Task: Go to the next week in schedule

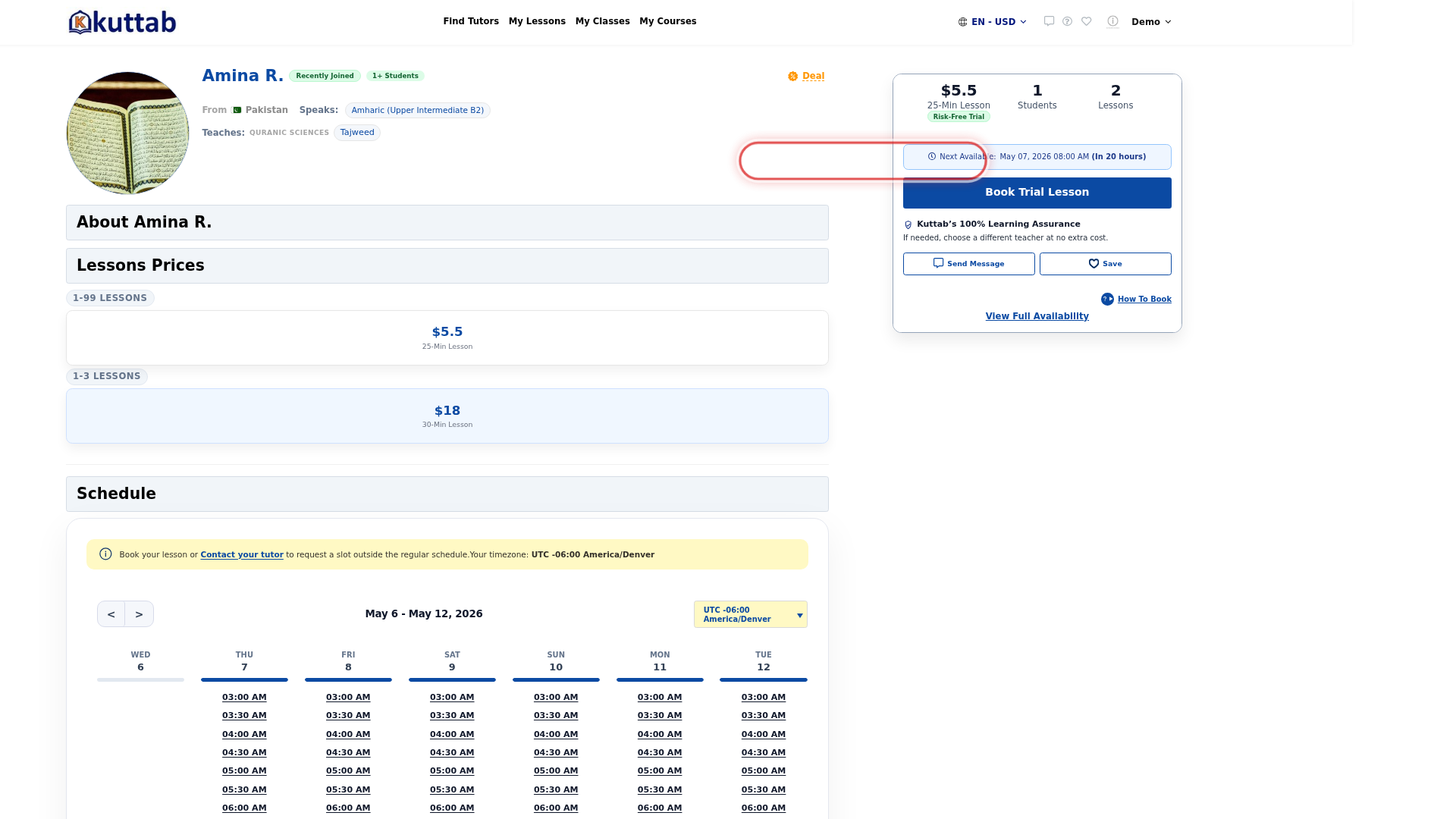Action: coord(140,614)
